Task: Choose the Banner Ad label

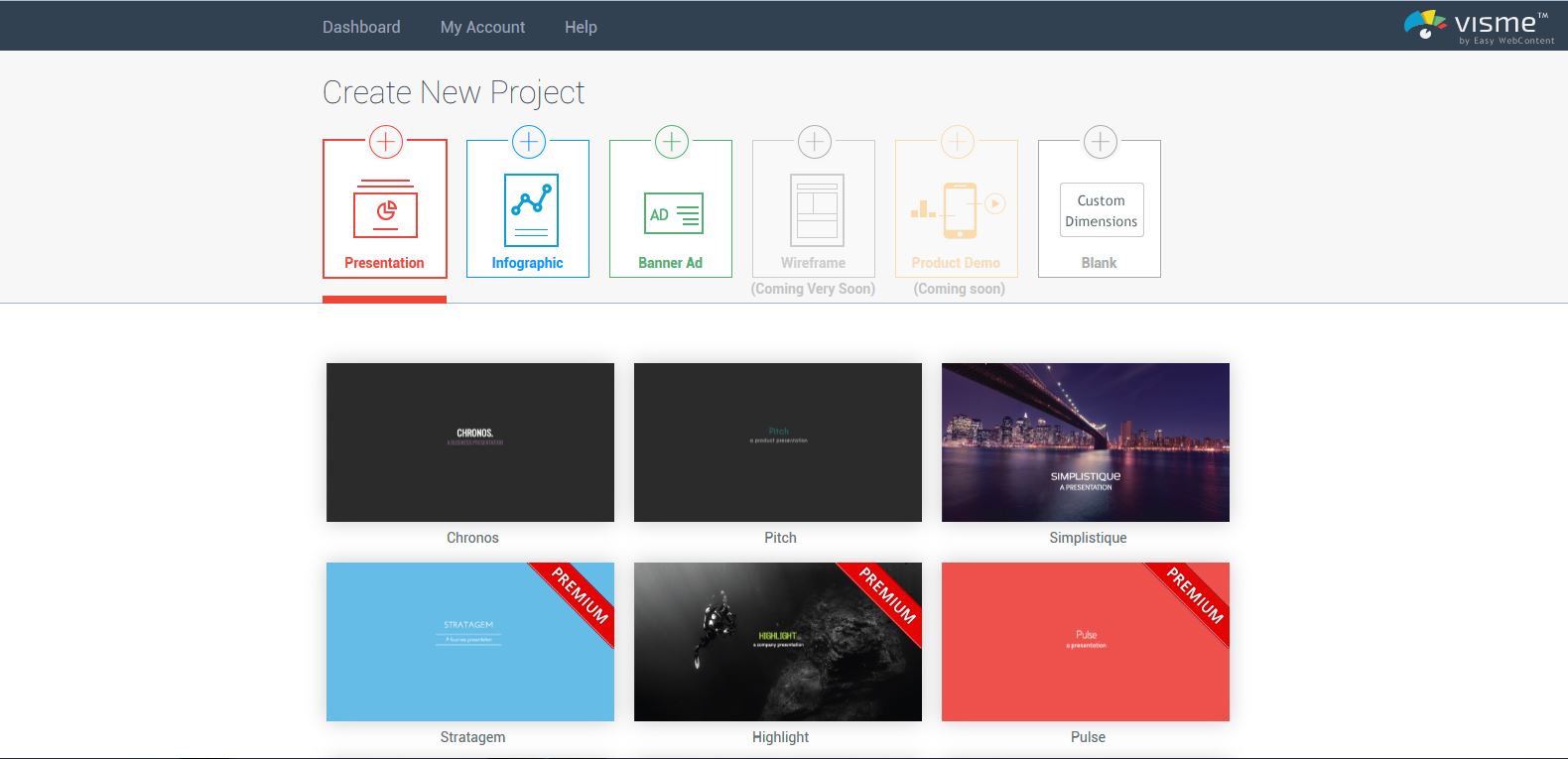Action: pyautogui.click(x=670, y=263)
